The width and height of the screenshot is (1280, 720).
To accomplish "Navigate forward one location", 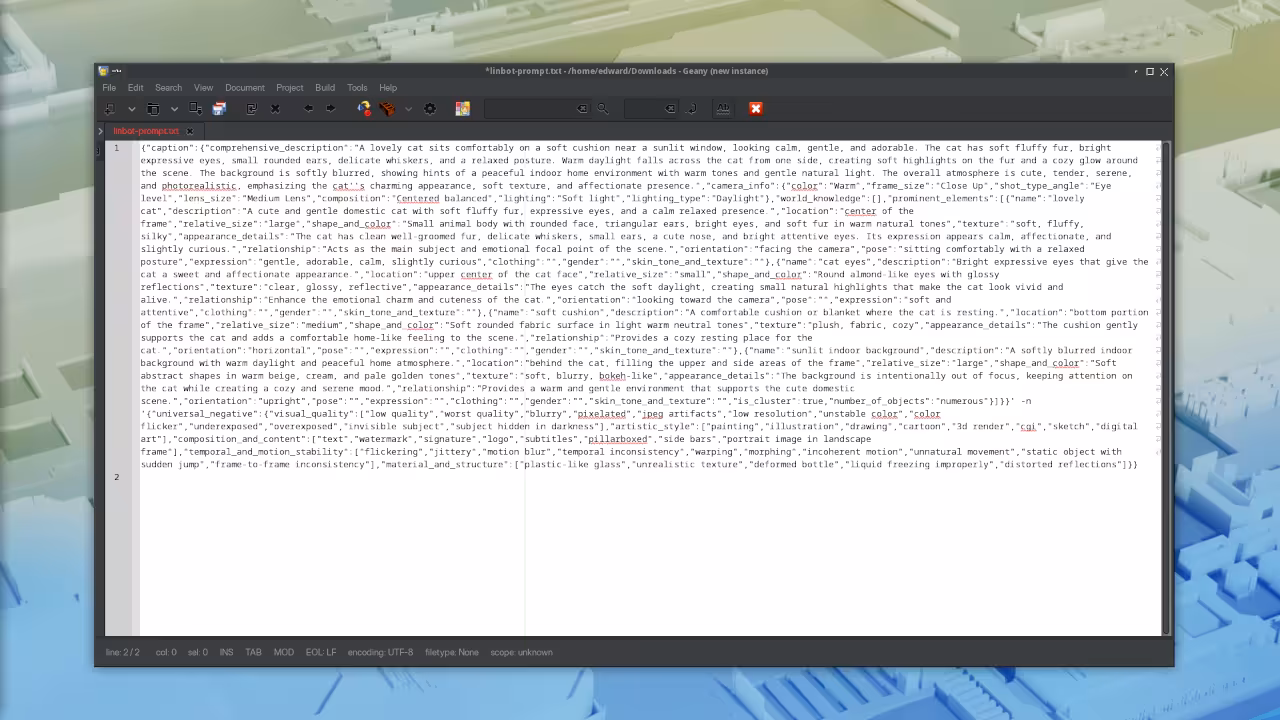I will click(x=330, y=108).
